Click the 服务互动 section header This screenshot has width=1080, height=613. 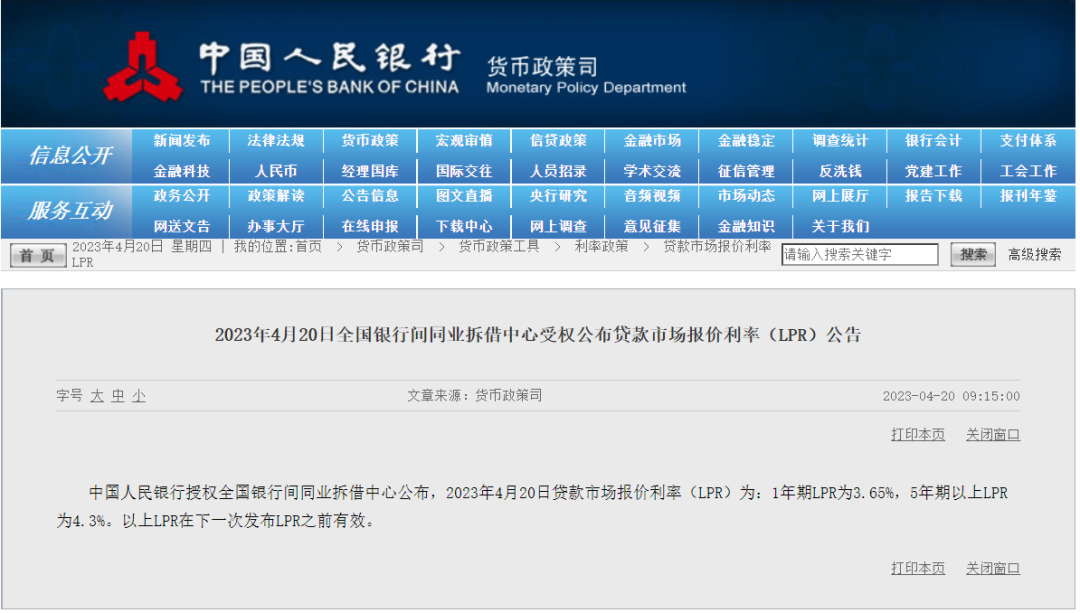(70, 211)
